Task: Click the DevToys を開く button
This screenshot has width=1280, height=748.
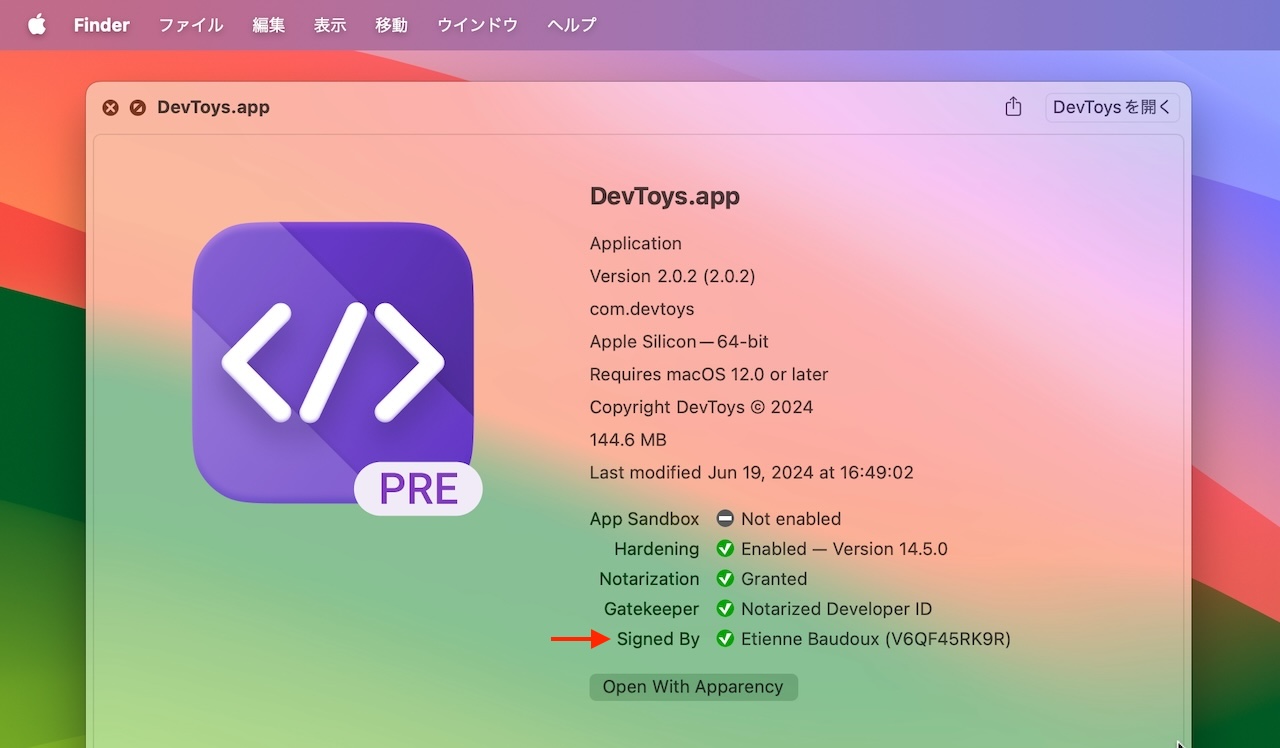Action: pos(1112,107)
